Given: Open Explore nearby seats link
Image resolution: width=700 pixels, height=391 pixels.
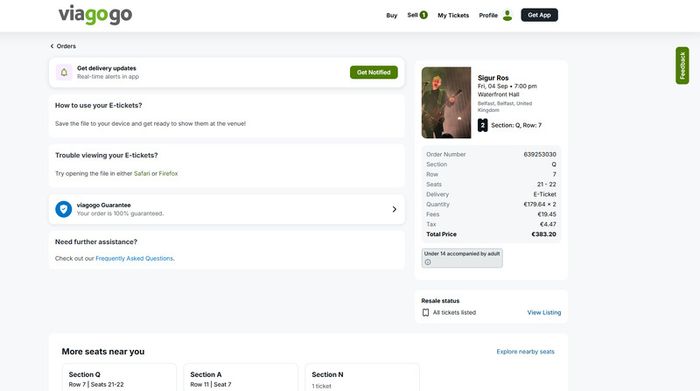Looking at the screenshot, I should (525, 352).
